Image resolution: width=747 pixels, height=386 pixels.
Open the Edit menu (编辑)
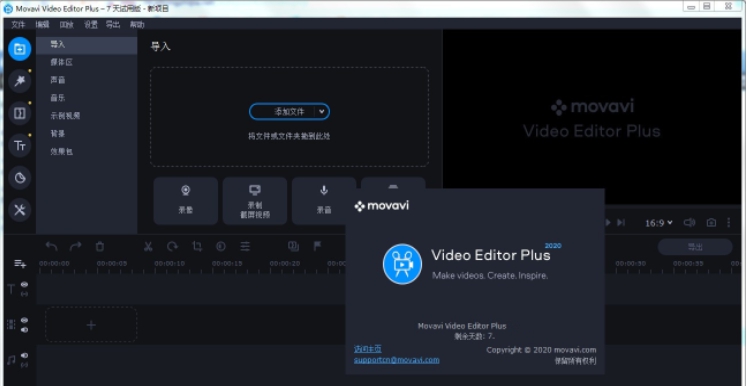[x=42, y=25]
